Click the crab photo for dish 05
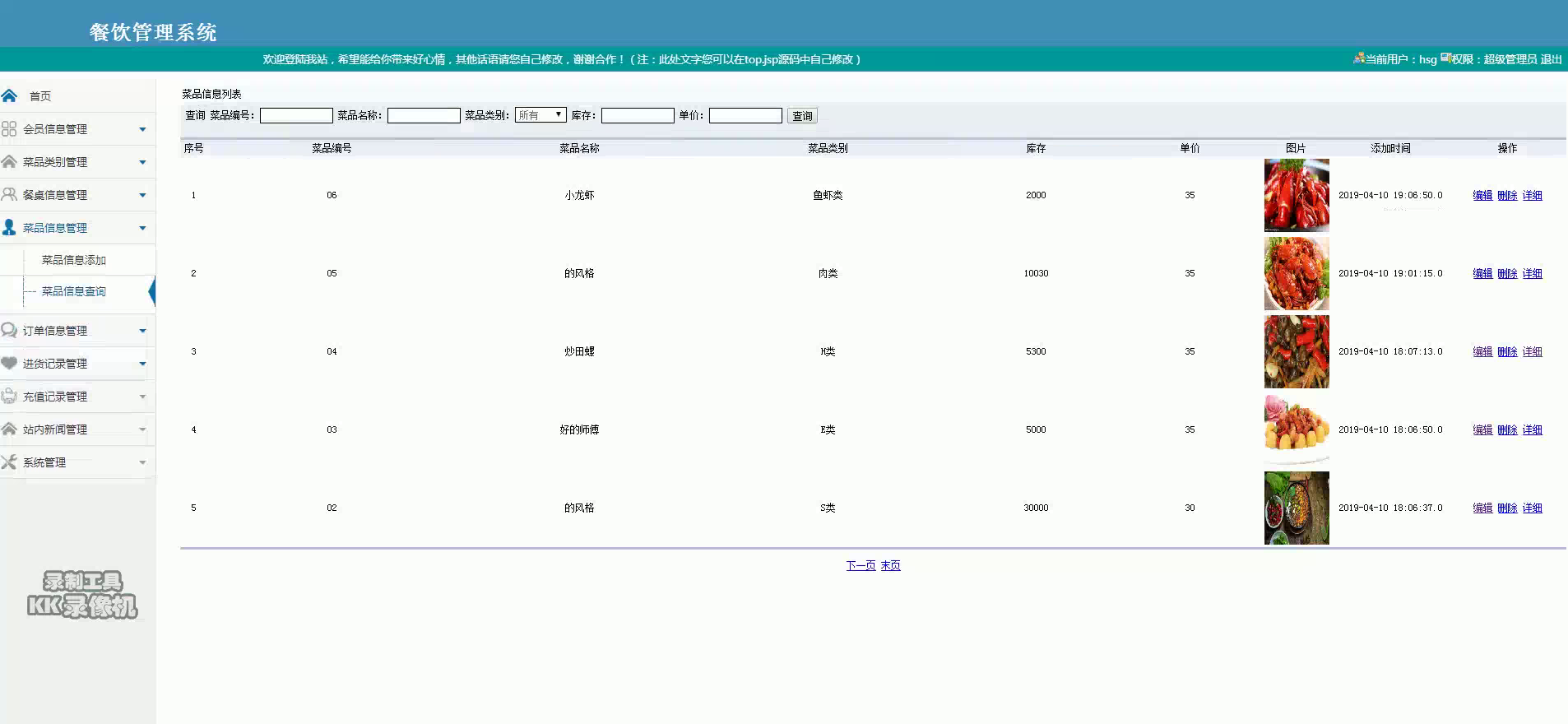1568x724 pixels. [x=1297, y=273]
